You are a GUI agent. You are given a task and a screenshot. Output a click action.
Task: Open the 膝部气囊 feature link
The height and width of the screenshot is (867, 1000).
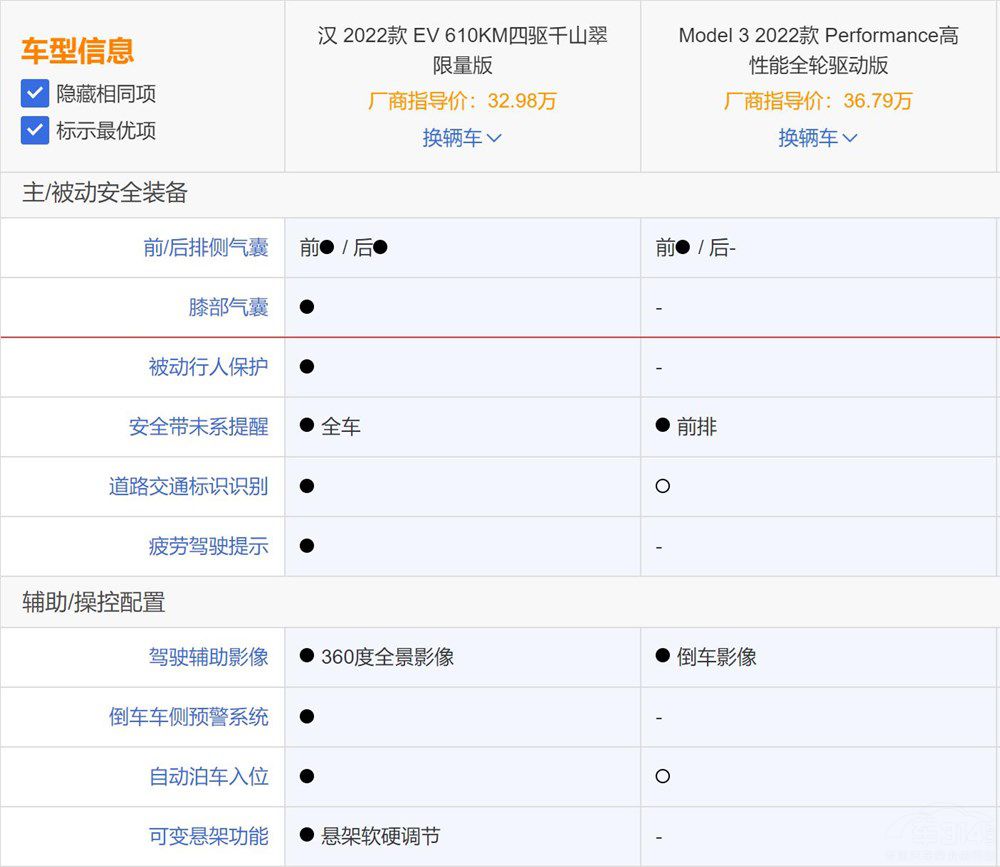228,308
